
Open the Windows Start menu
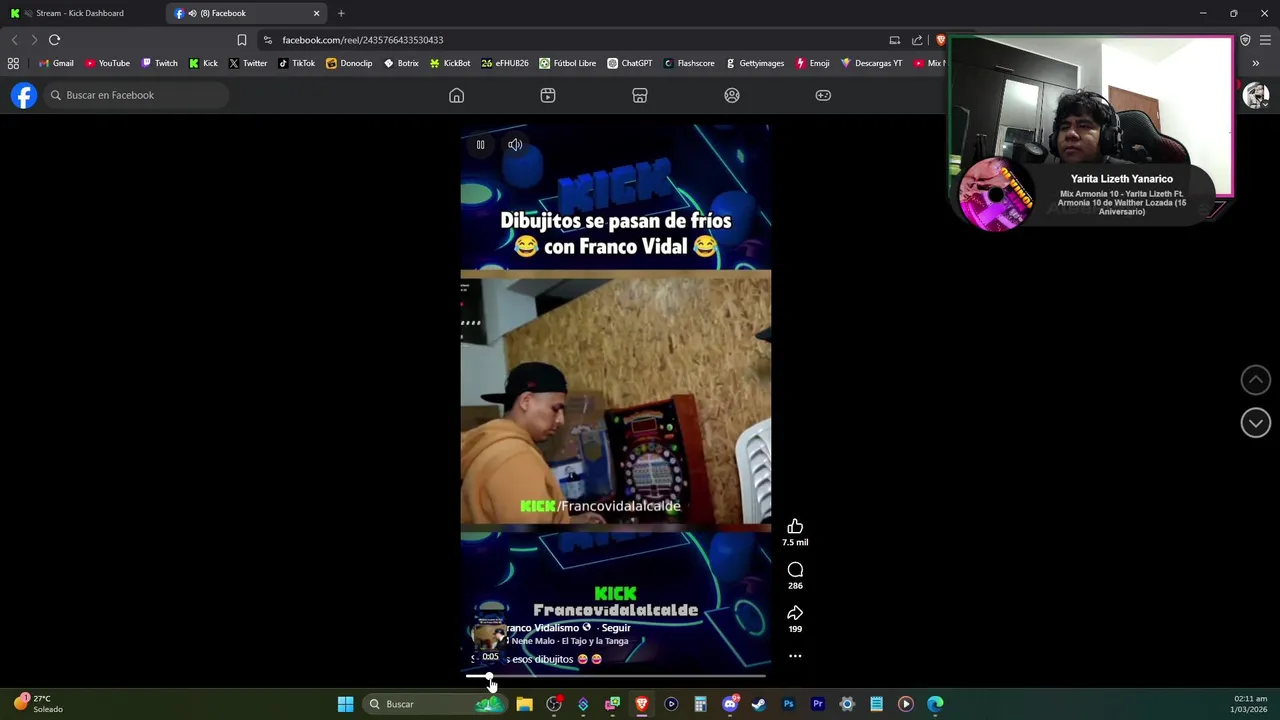(x=345, y=704)
